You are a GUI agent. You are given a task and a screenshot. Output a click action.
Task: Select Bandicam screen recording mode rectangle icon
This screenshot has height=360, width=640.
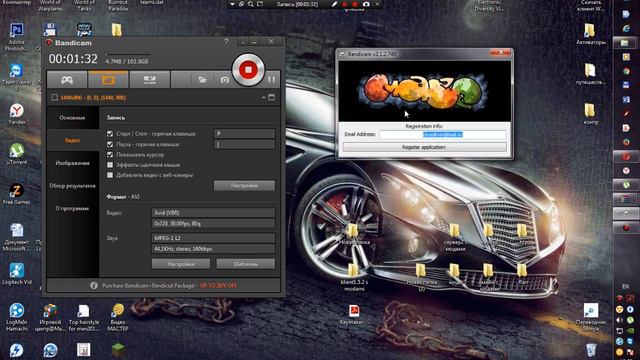108,80
